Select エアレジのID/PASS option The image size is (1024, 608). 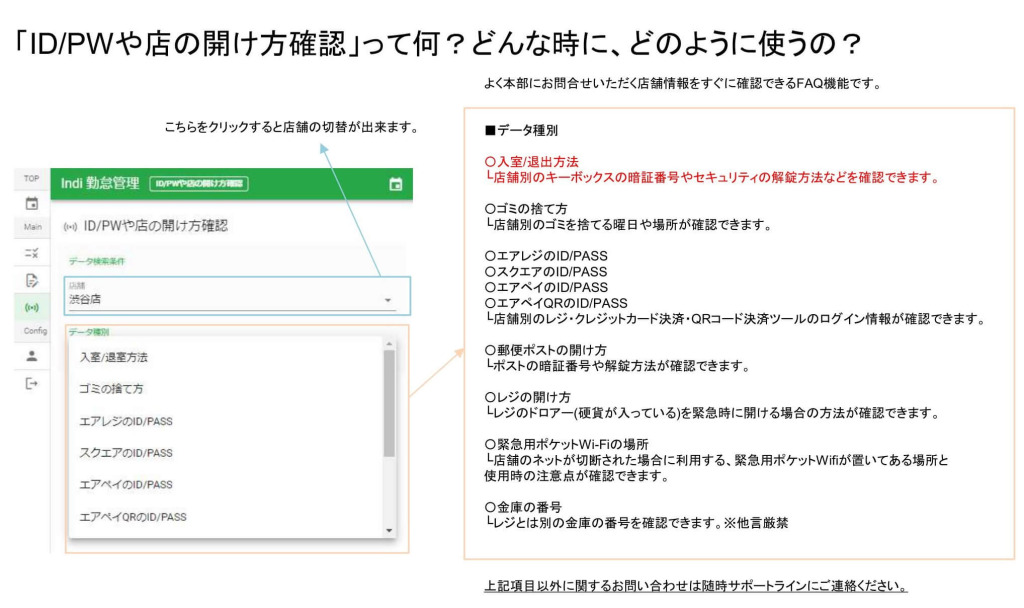126,421
